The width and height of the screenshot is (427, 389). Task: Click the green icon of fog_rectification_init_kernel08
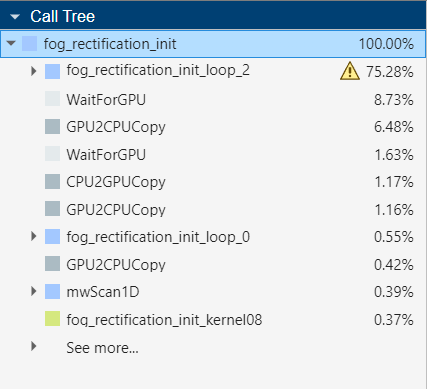(x=52, y=319)
